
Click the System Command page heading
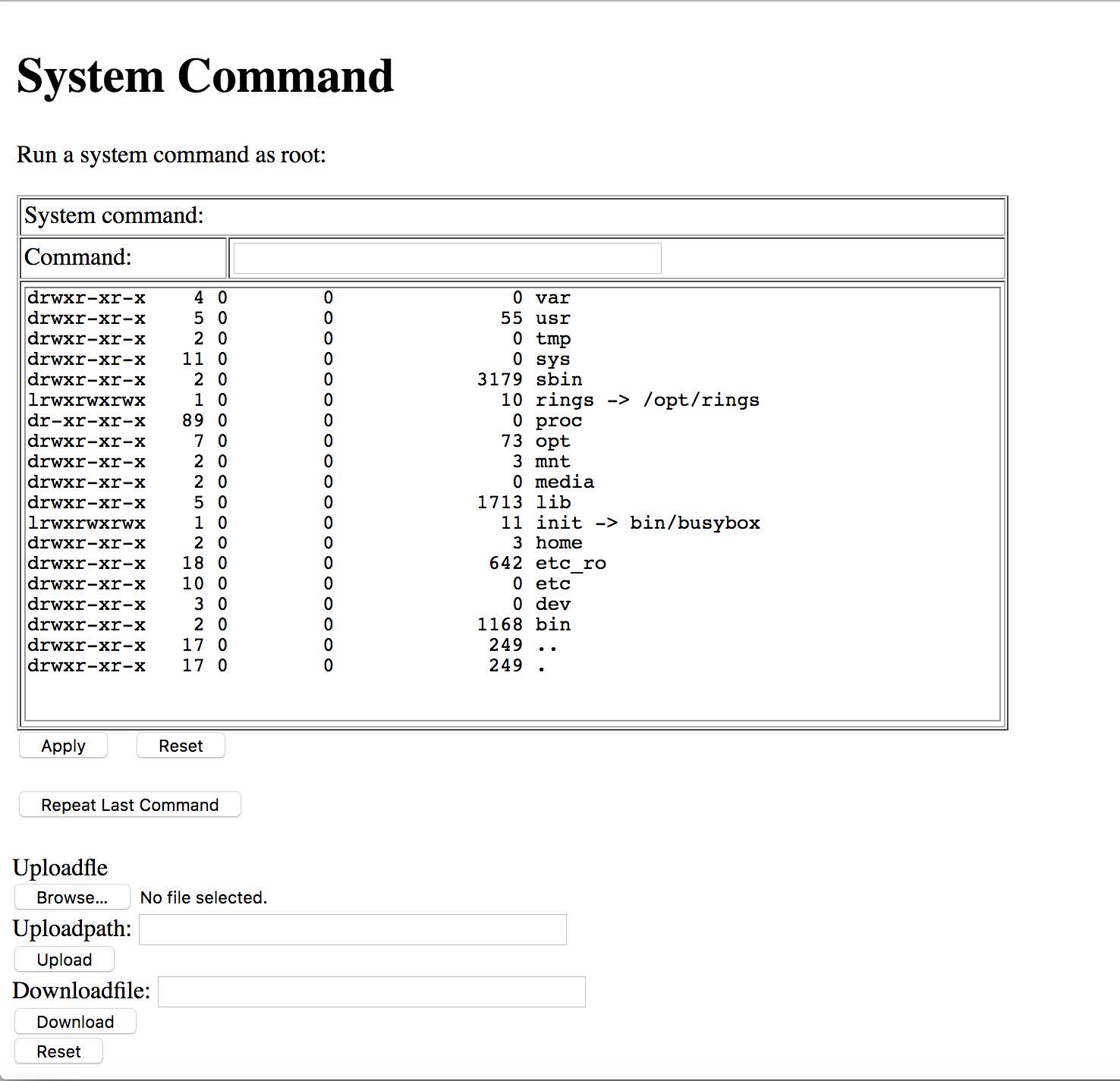(205, 76)
